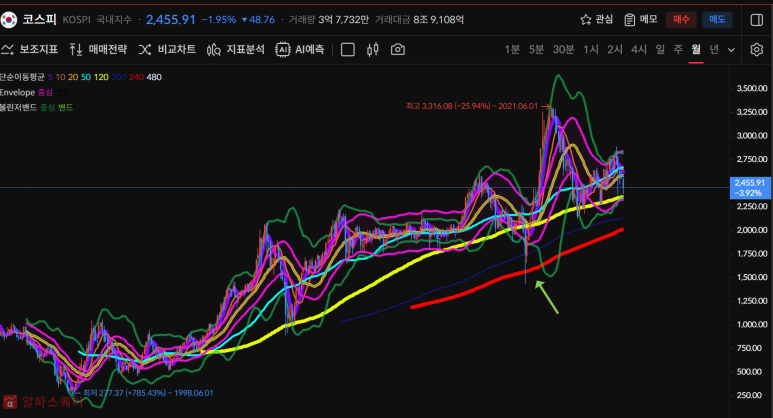Toggle the 10 moving average line
Screen dimensions: 773x418
pyautogui.click(x=60, y=77)
